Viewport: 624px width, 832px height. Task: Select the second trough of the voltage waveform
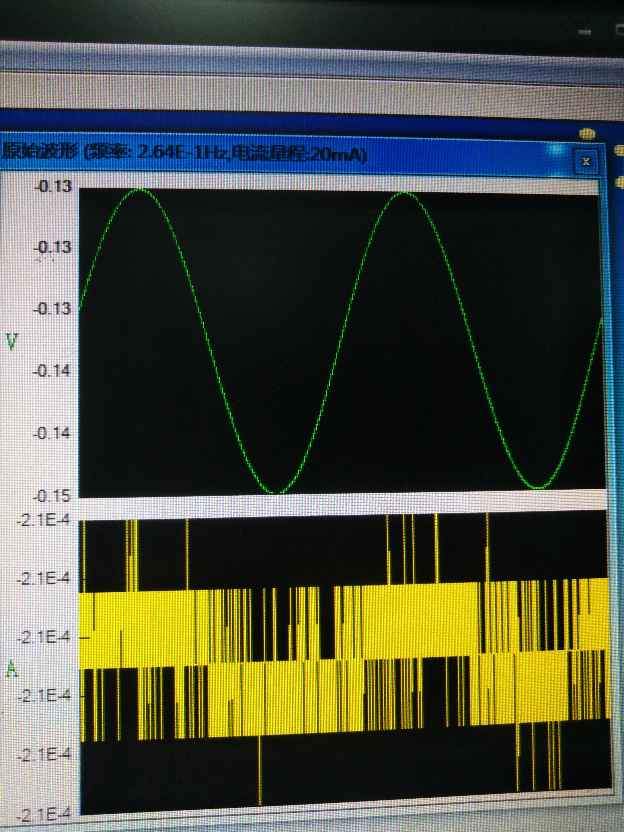[540, 487]
